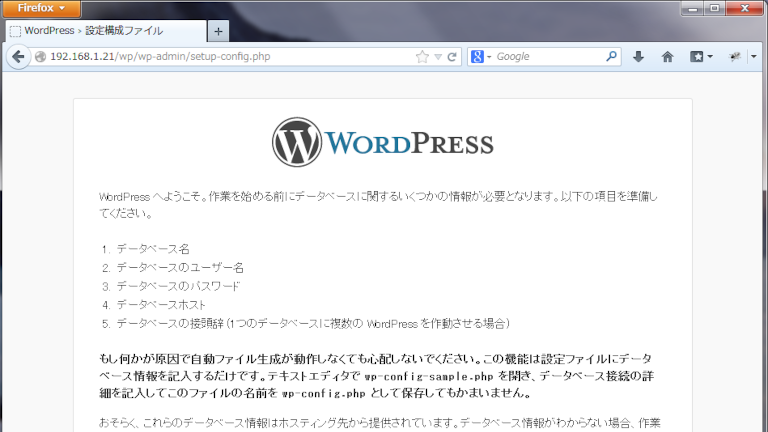The height and width of the screenshot is (432, 768).
Task: Click the text データベース名
Action: coord(153,249)
